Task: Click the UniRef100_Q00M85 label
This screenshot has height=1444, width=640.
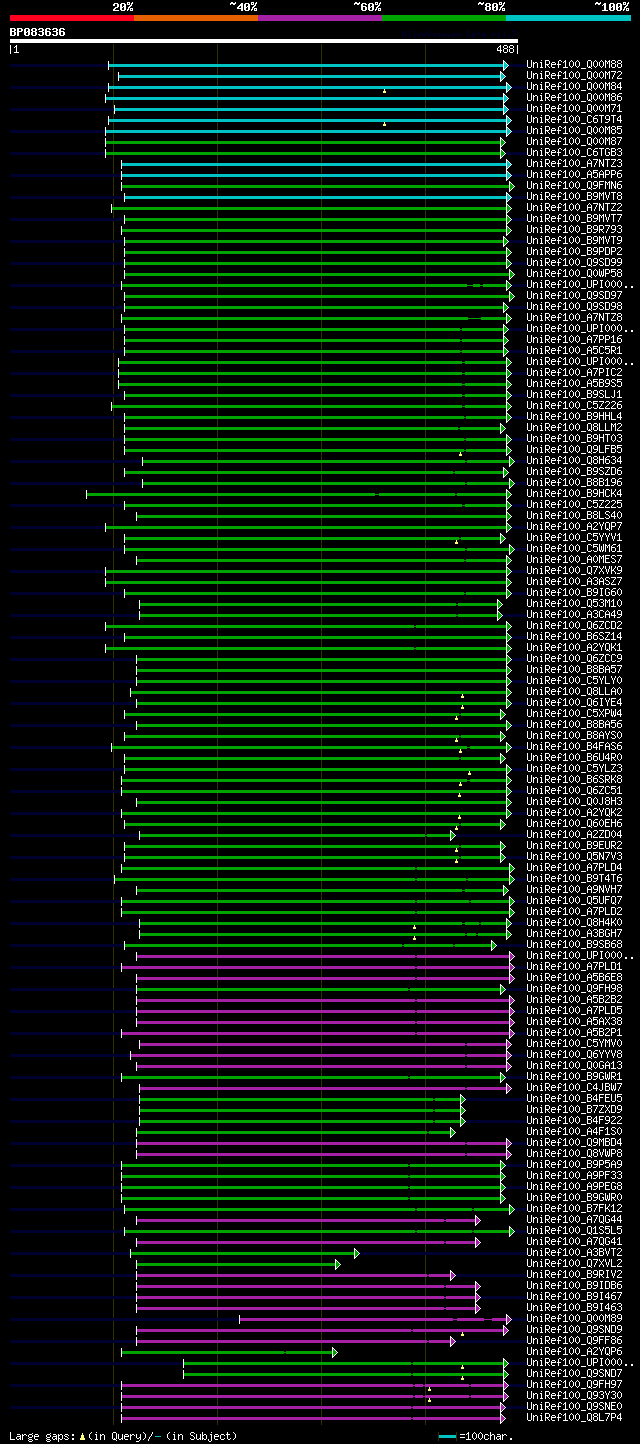Action: point(574,130)
